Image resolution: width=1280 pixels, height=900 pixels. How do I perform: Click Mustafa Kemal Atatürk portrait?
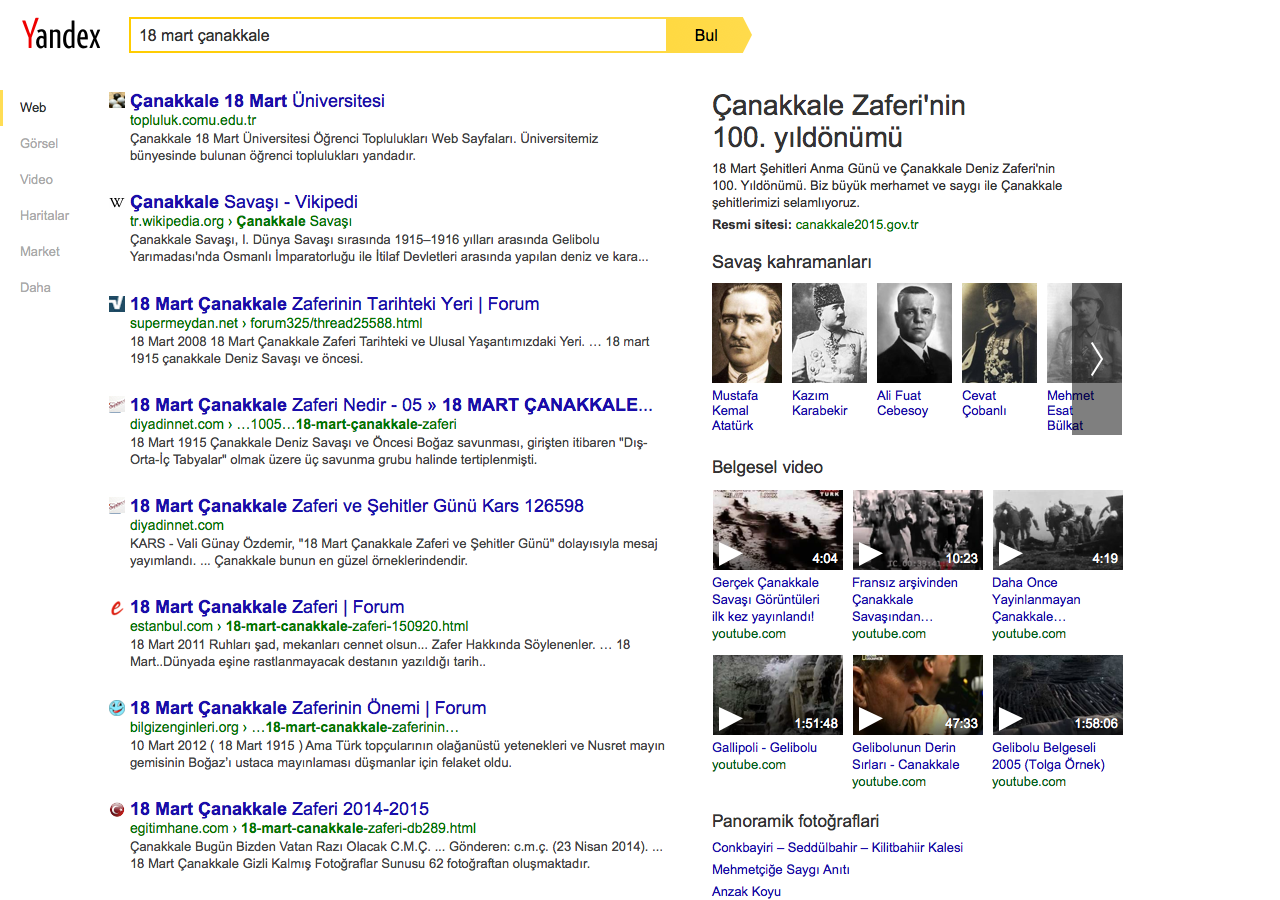(747, 333)
